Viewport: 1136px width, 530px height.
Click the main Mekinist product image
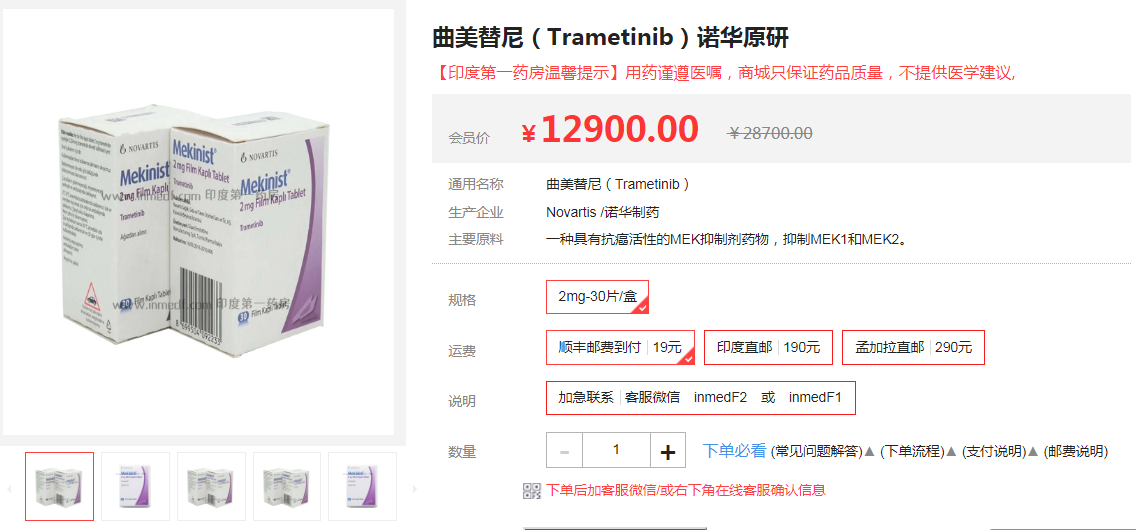point(198,222)
